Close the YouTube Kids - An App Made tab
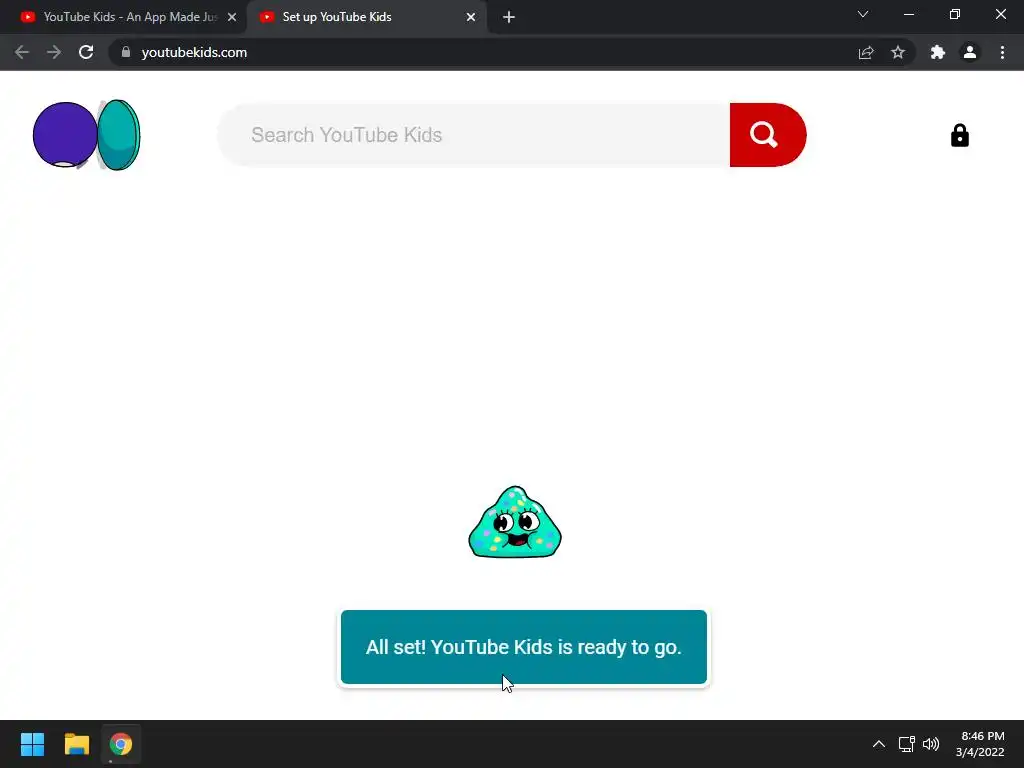The height and width of the screenshot is (768, 1024). click(x=232, y=17)
